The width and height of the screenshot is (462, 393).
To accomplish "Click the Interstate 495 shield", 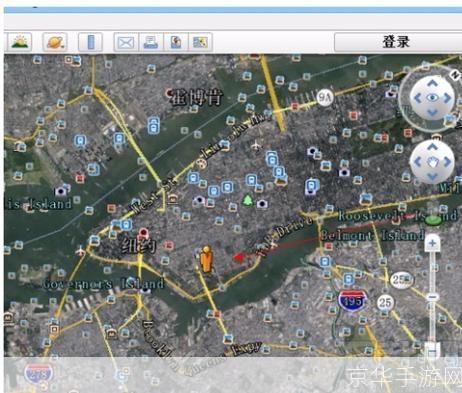I will pos(353,300).
